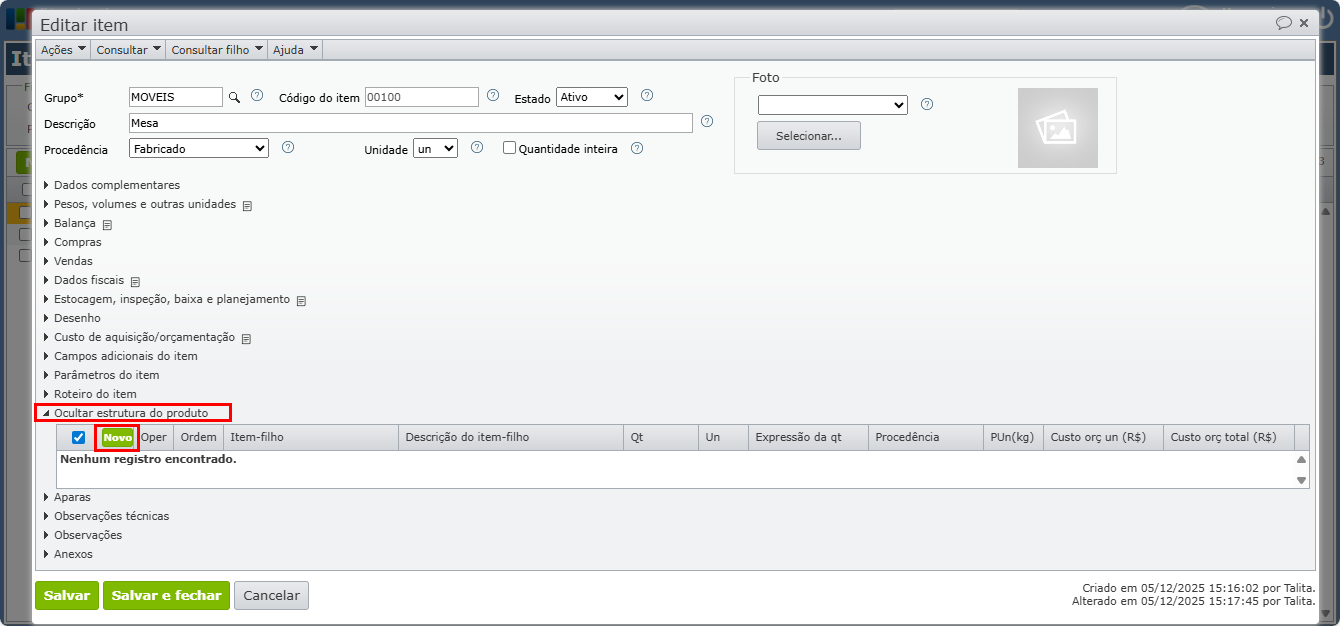
Task: Open the Foto selection dropdown
Action: (x=832, y=105)
